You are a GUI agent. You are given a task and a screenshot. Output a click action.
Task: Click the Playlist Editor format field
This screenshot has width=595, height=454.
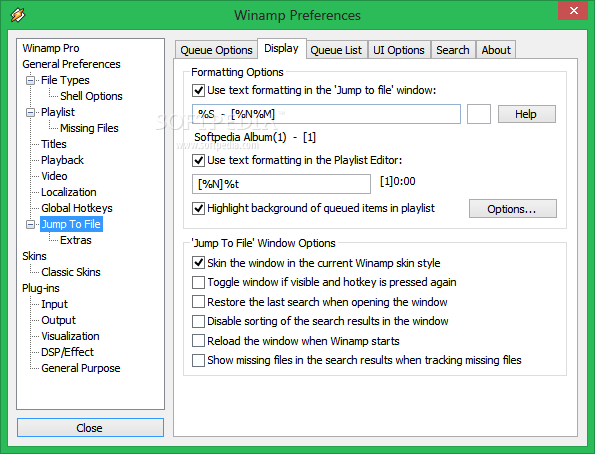[x=282, y=184]
